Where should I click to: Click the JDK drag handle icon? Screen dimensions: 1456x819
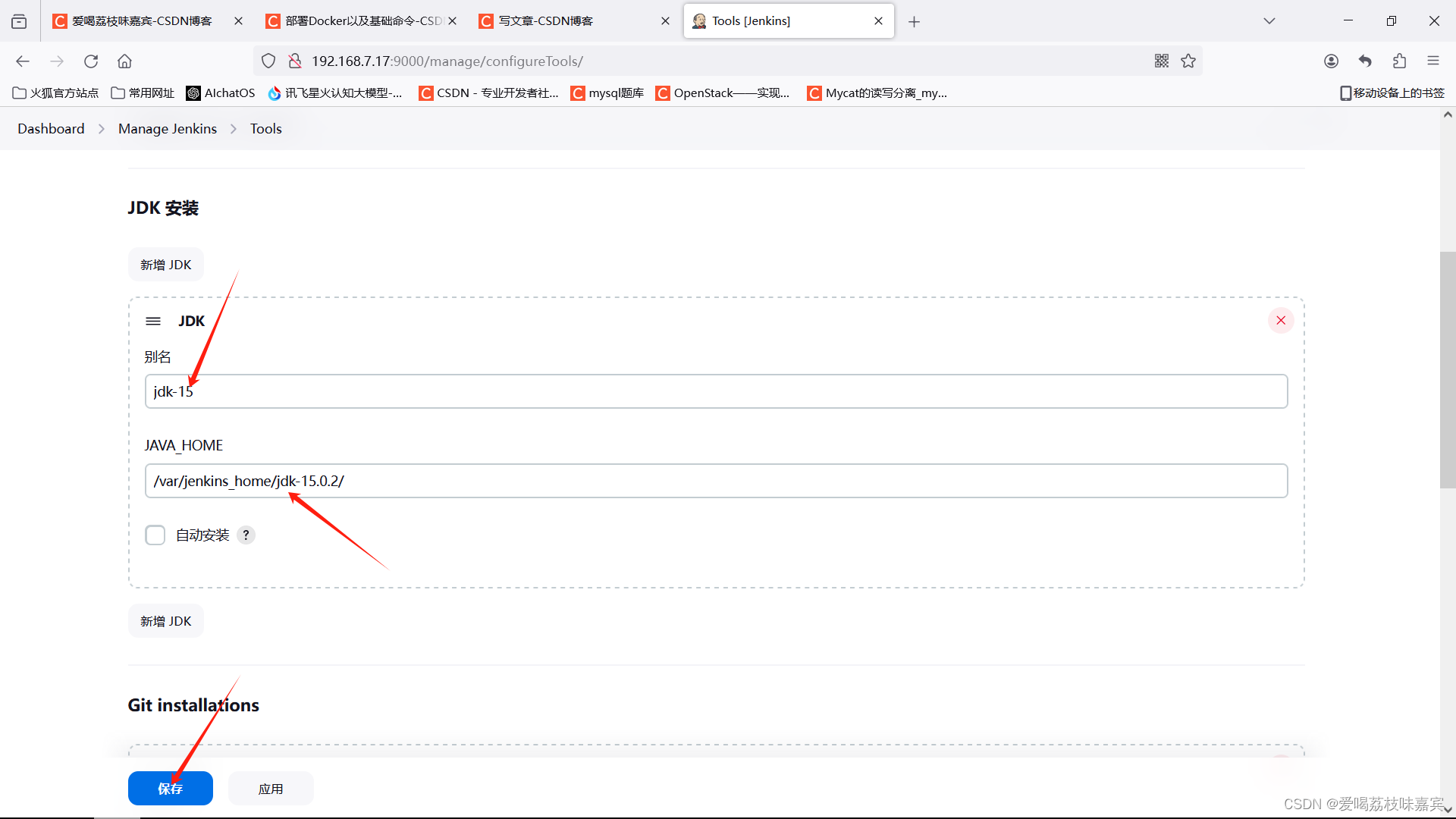[x=153, y=321]
